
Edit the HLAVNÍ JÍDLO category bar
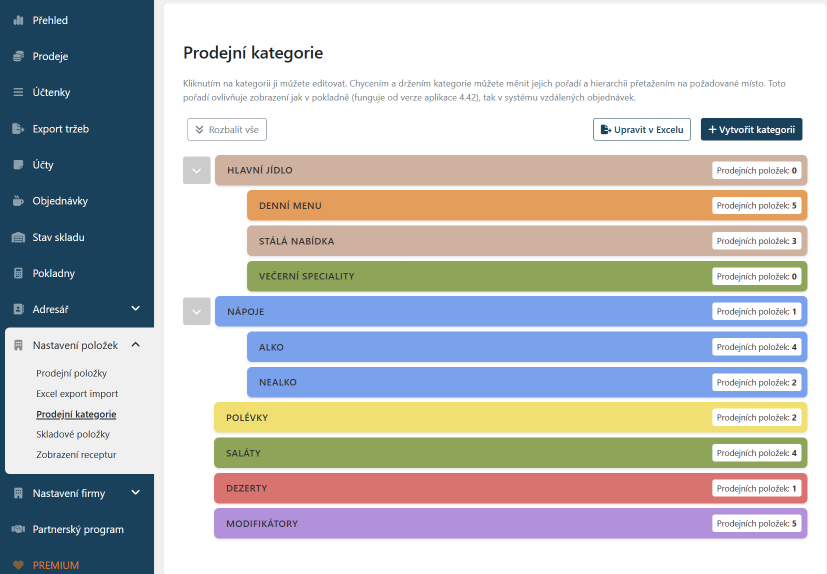point(511,170)
